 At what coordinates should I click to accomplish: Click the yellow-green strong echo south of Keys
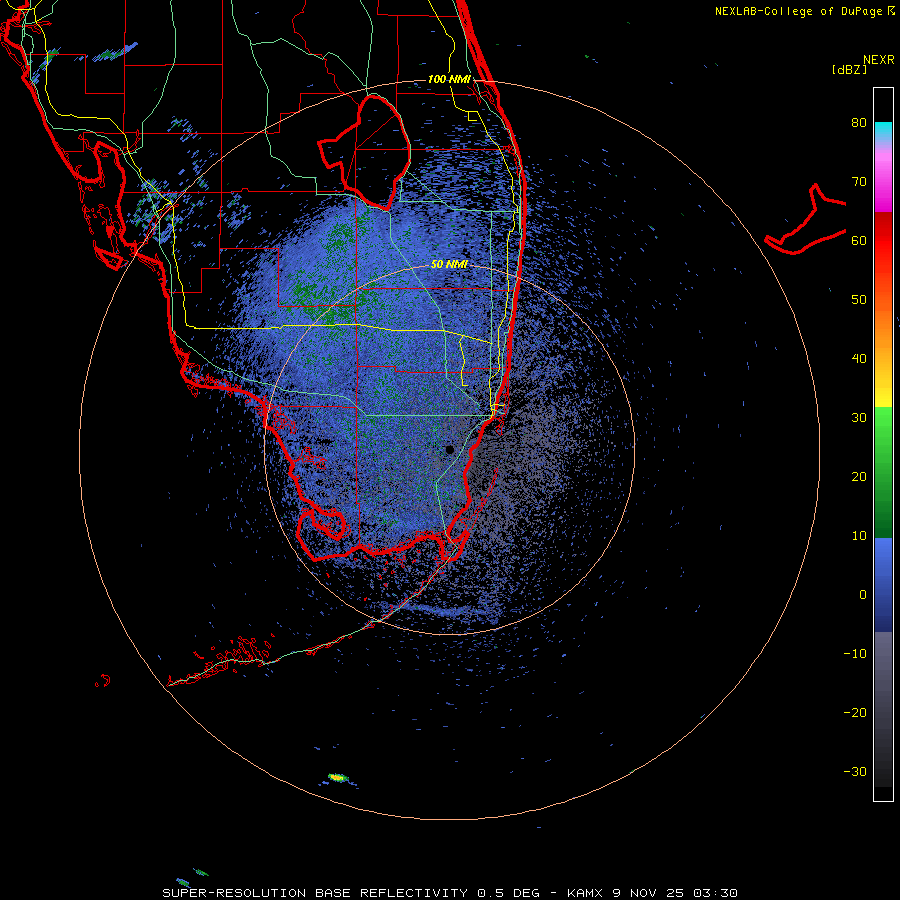(x=338, y=778)
